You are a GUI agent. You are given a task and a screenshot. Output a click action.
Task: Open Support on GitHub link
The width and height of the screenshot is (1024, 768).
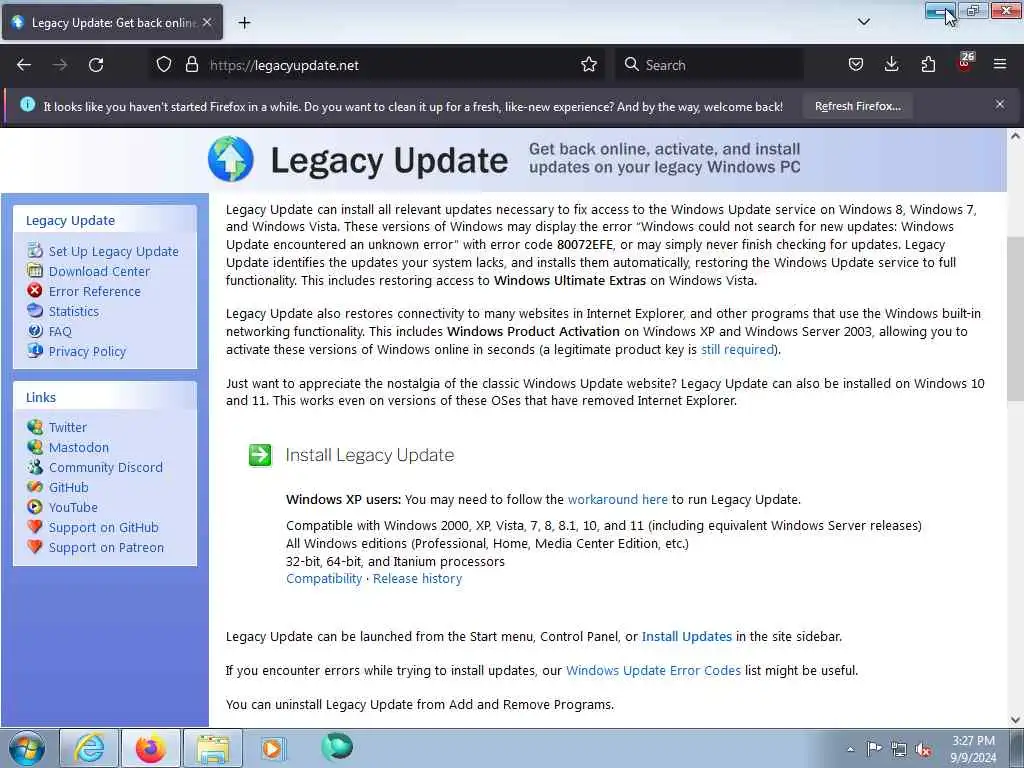[x=104, y=528]
